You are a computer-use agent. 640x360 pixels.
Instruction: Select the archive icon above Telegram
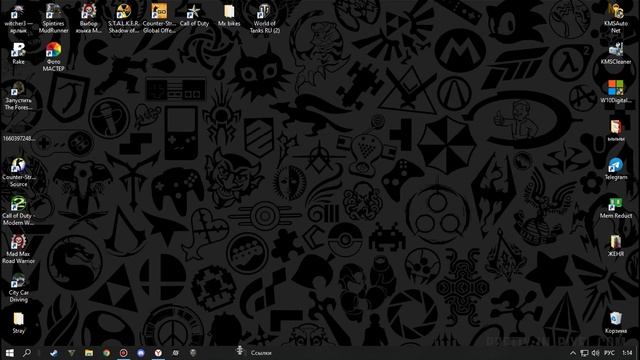tap(616, 127)
